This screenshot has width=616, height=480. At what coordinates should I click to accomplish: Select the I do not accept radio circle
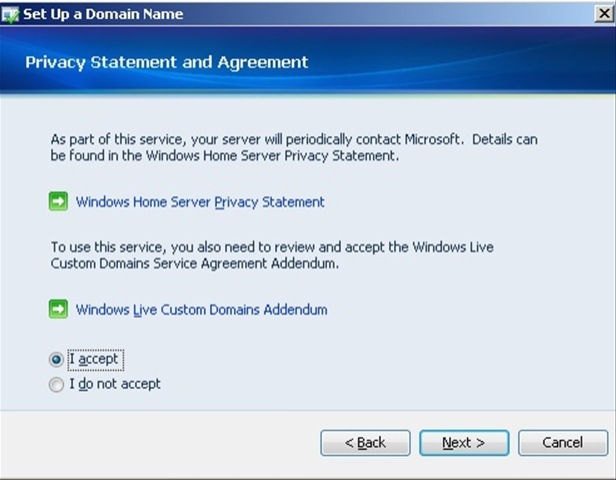tap(56, 384)
